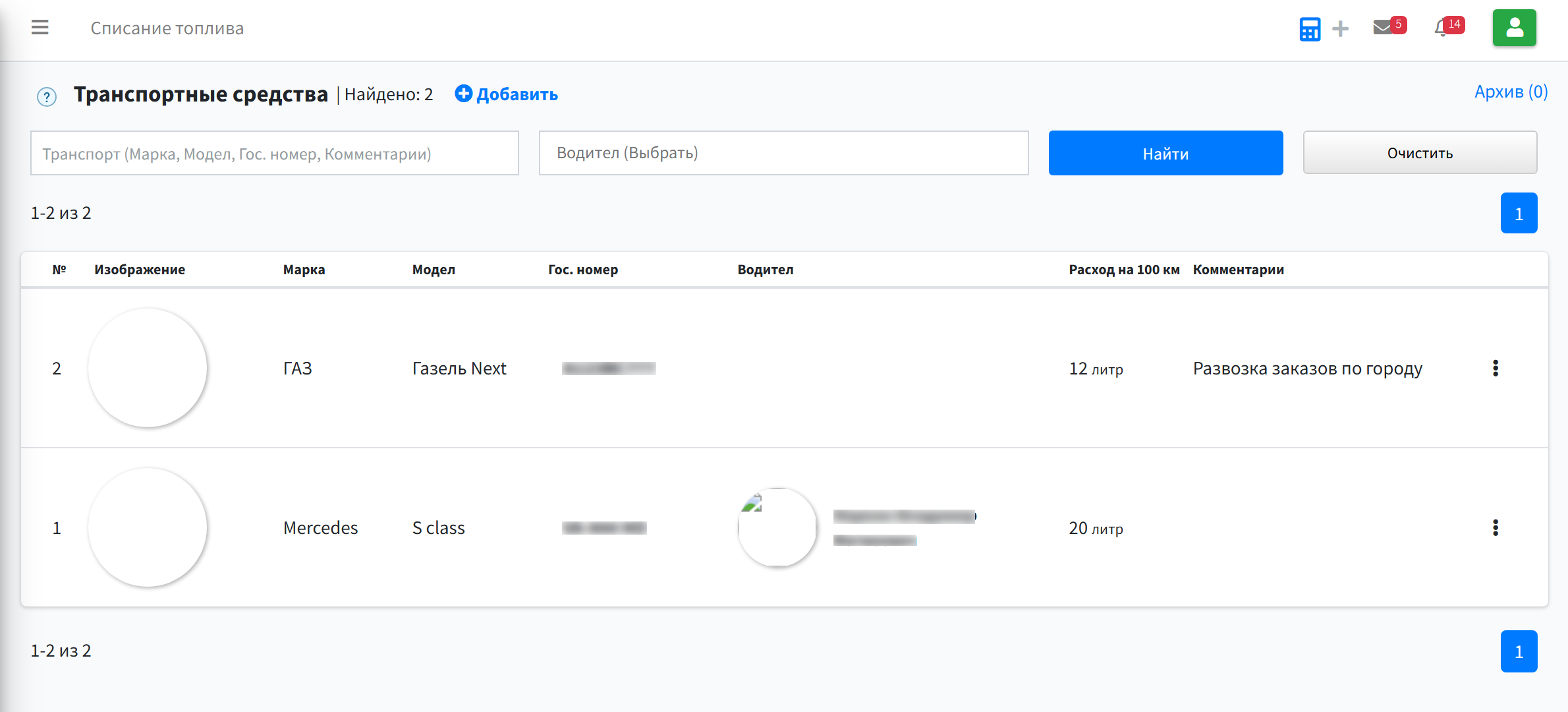Image resolution: width=1568 pixels, height=712 pixels.
Task: Click the plus icon beside calculator
Action: click(x=1340, y=28)
